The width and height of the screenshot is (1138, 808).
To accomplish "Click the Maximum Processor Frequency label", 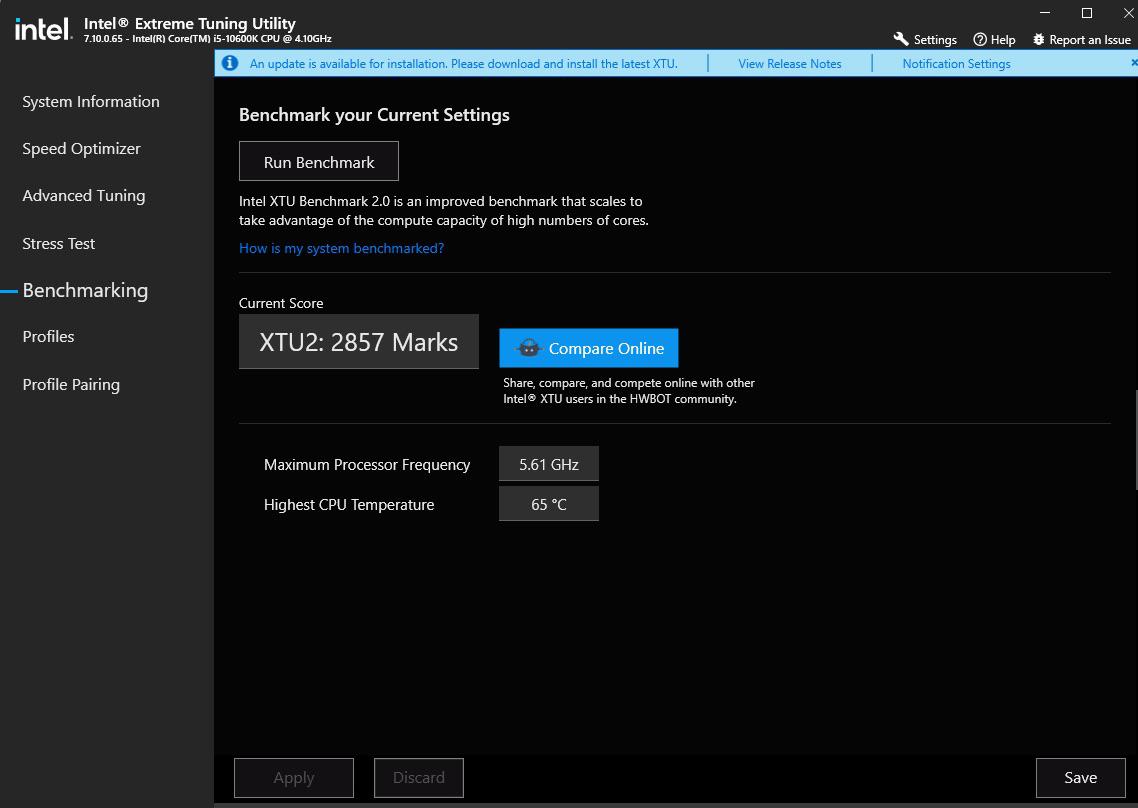I will tap(367, 465).
